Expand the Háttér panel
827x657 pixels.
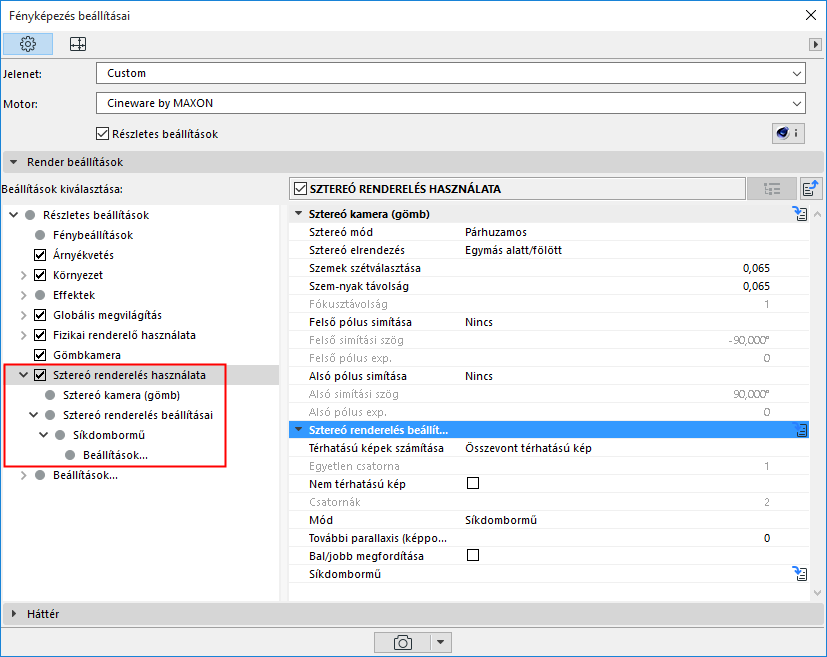(x=14, y=614)
